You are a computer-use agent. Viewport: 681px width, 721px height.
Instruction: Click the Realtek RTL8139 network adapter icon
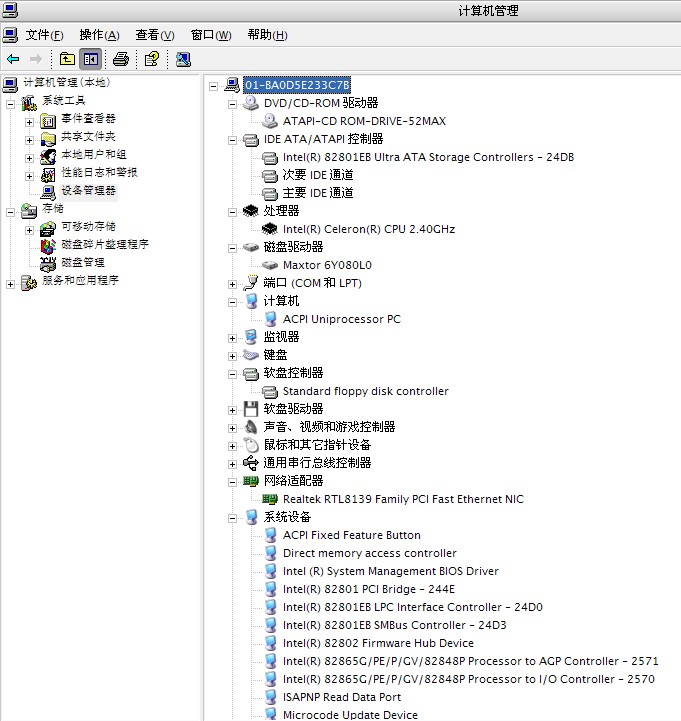pyautogui.click(x=269, y=499)
